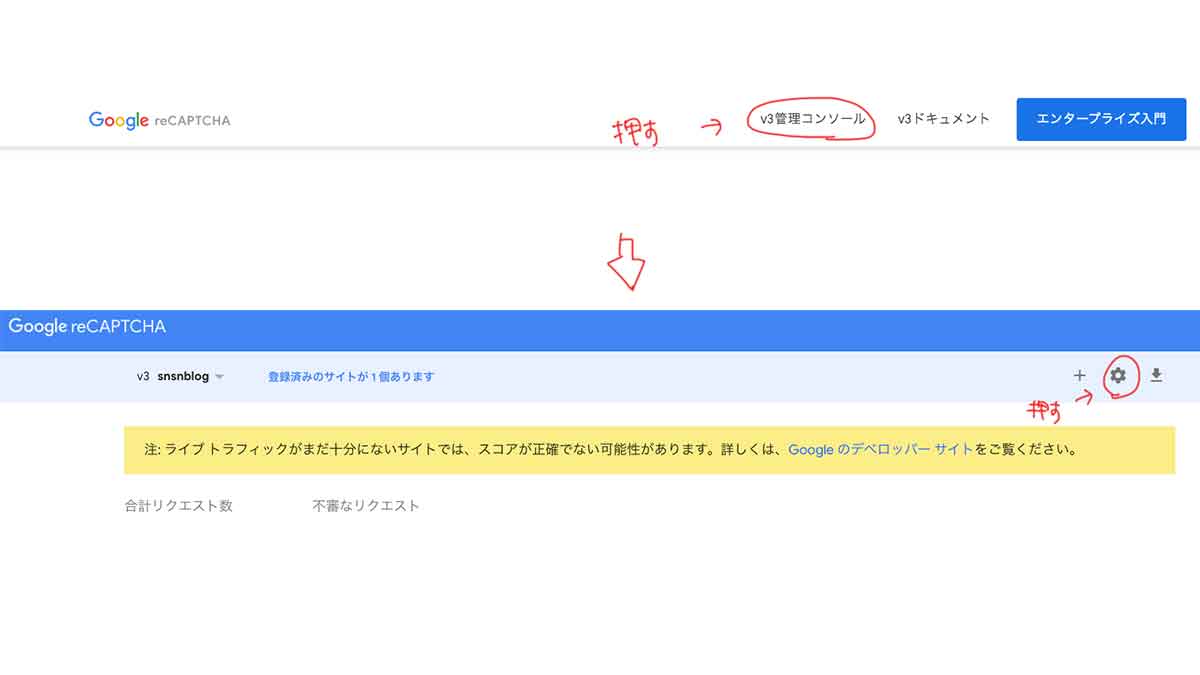Click the 合計リクエスト数 label

178,505
